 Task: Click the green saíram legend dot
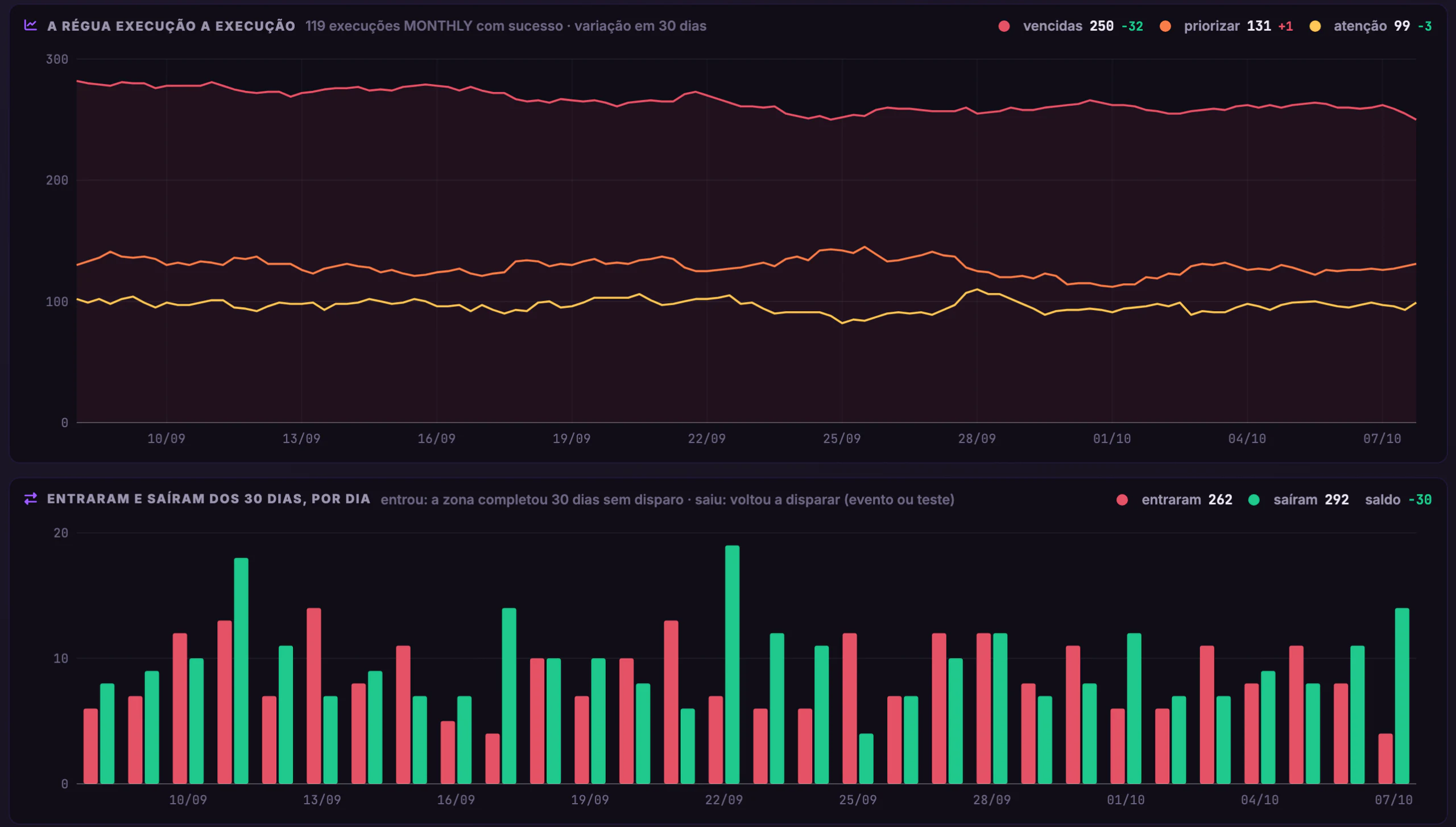click(x=1254, y=500)
